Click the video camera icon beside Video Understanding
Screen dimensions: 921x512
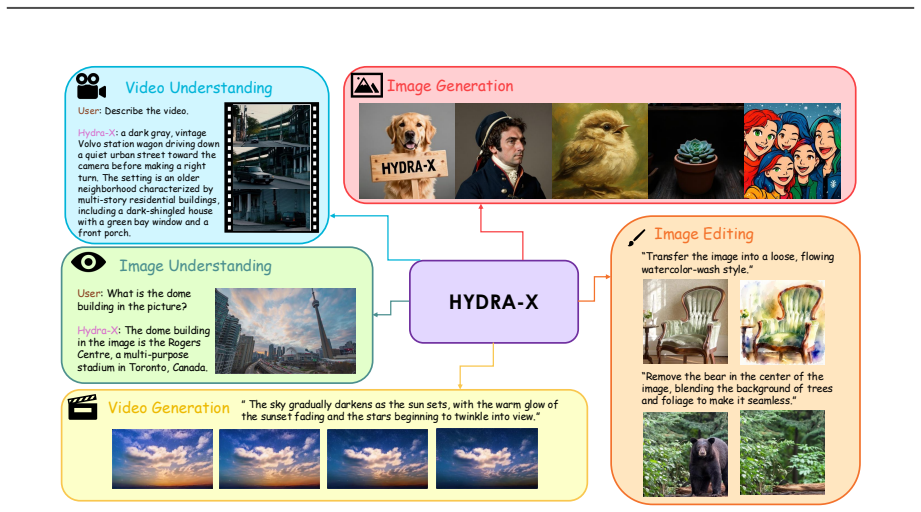91,86
